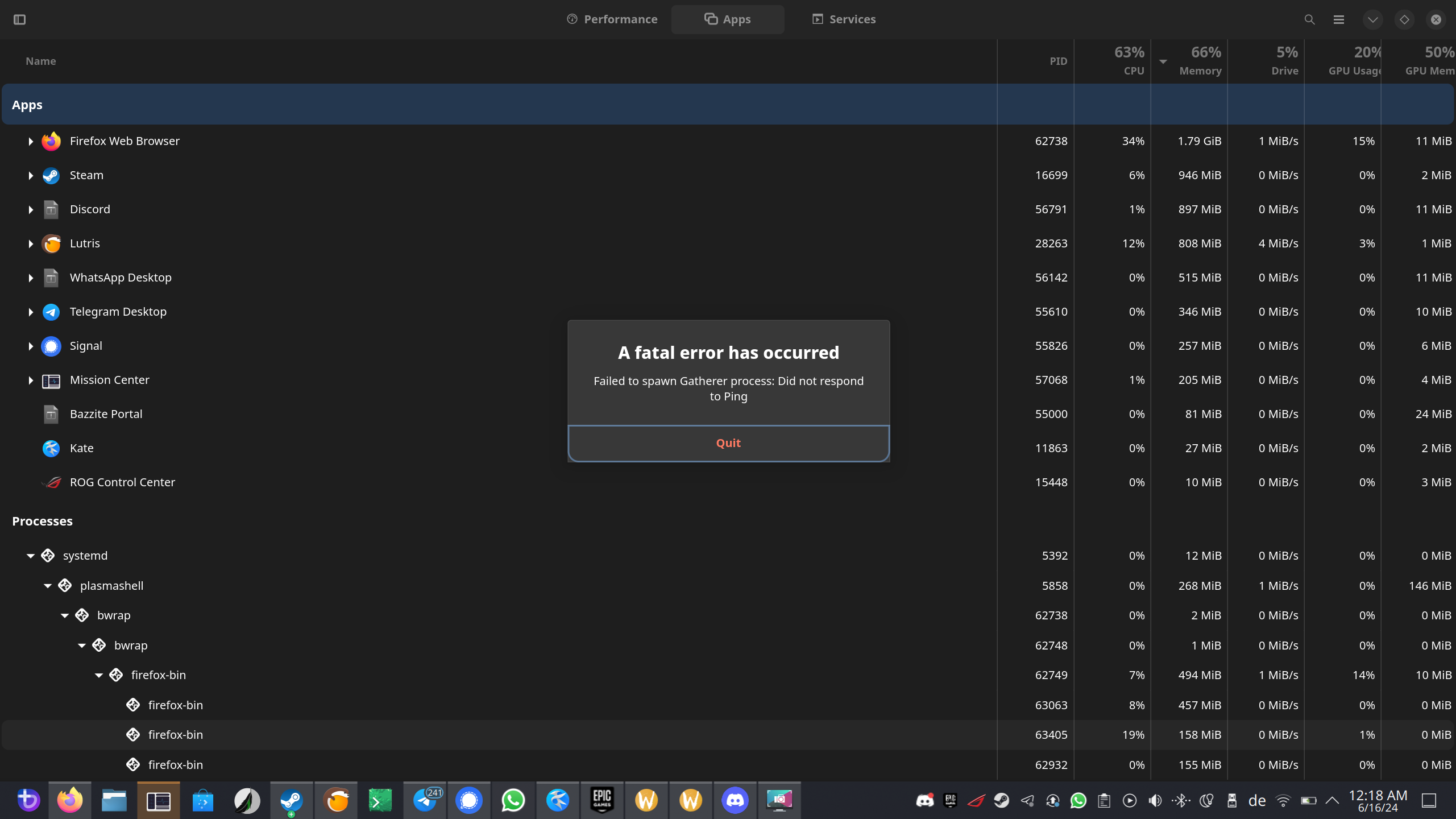Expand the Lutris app entry
This screenshot has width=1456, height=819.
click(31, 243)
